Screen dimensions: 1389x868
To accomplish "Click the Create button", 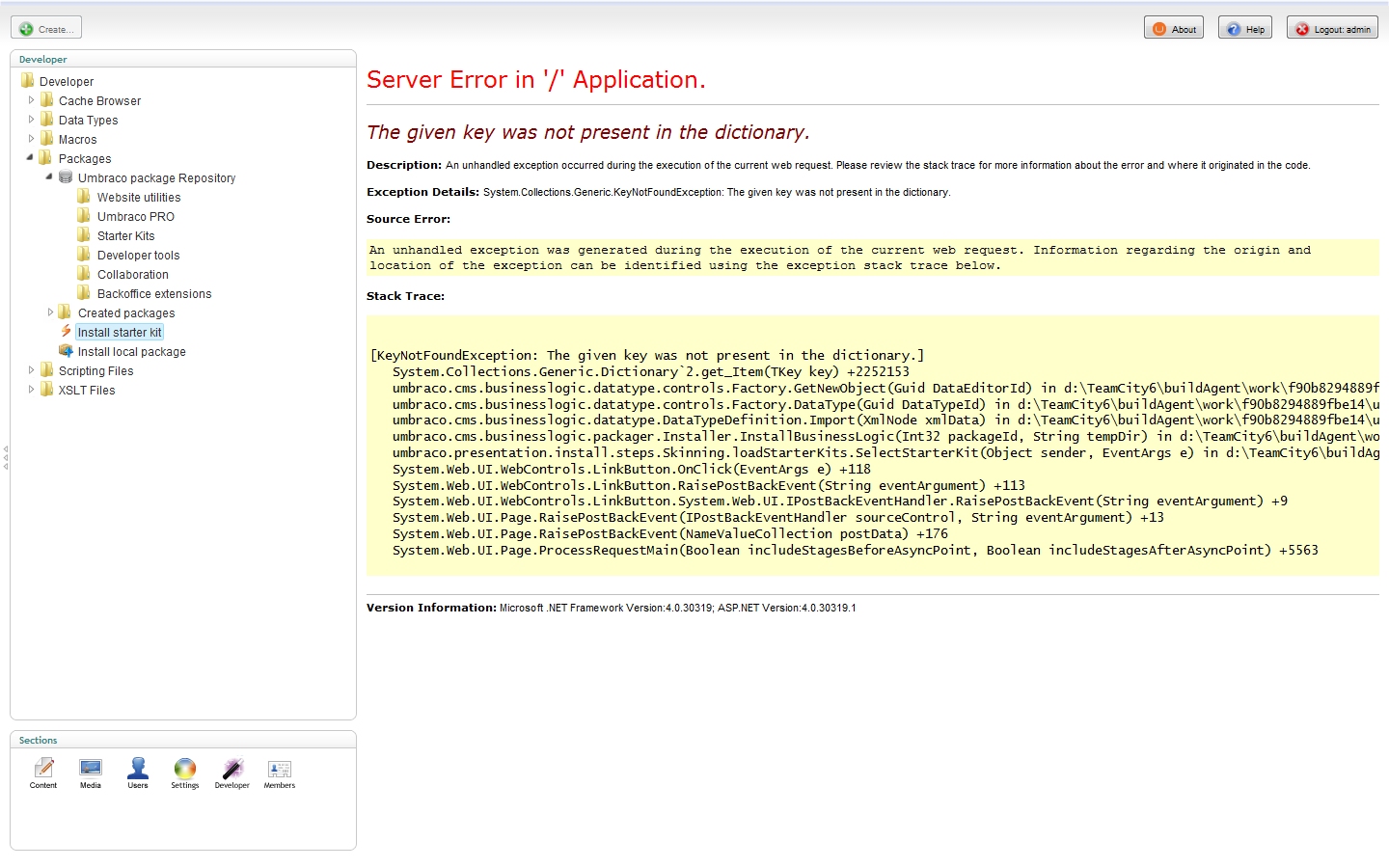I will click(46, 28).
